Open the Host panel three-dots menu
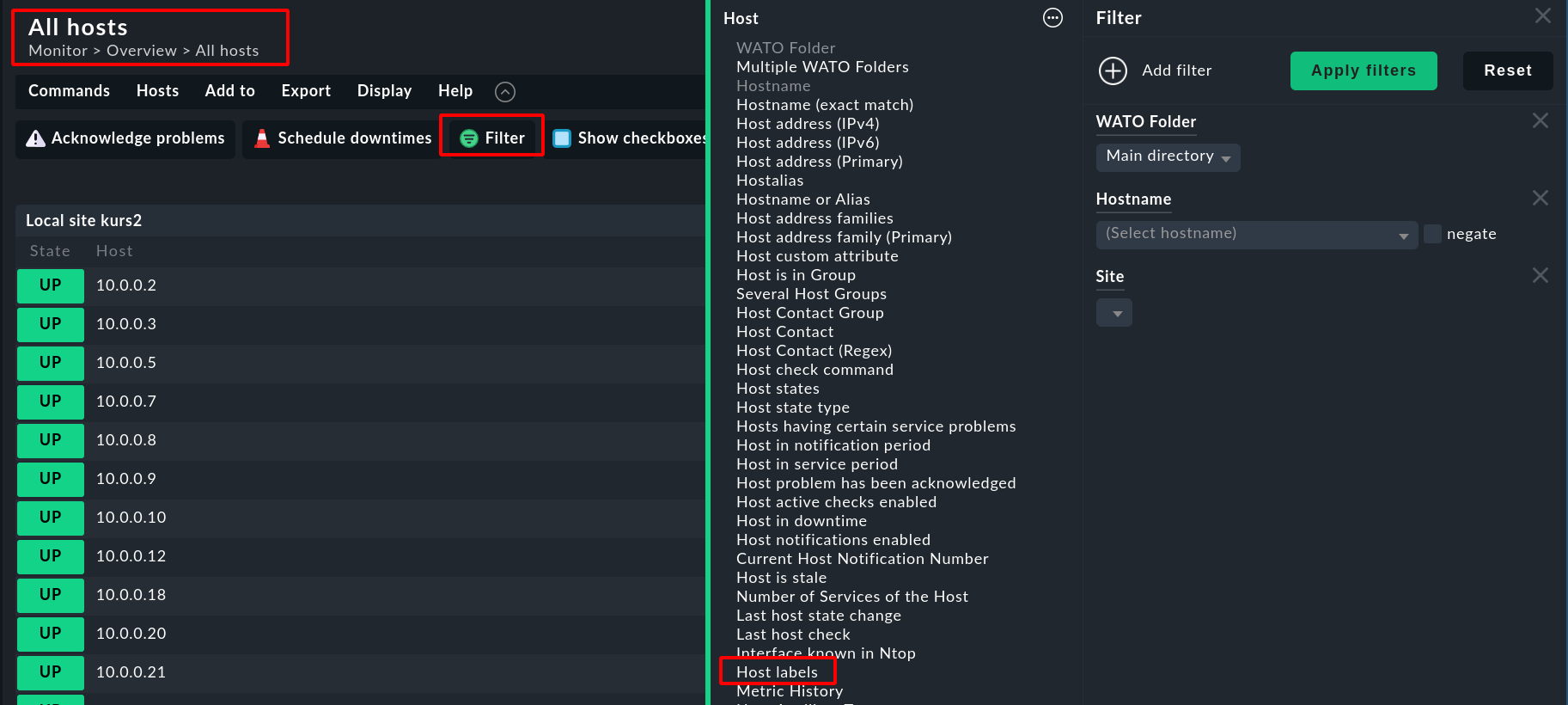The width and height of the screenshot is (1568, 705). coord(1052,18)
